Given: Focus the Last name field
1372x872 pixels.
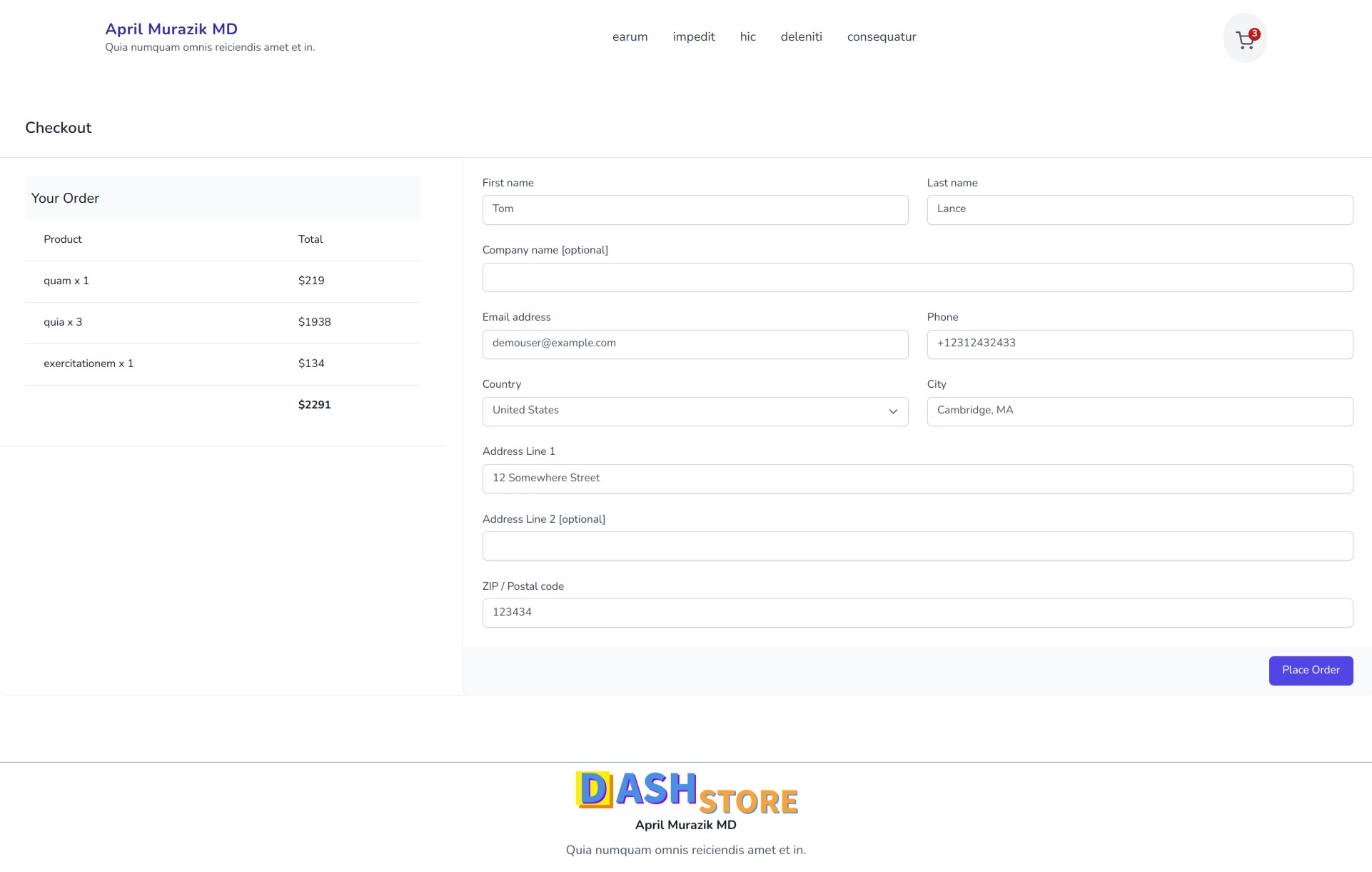Looking at the screenshot, I should (x=1139, y=210).
